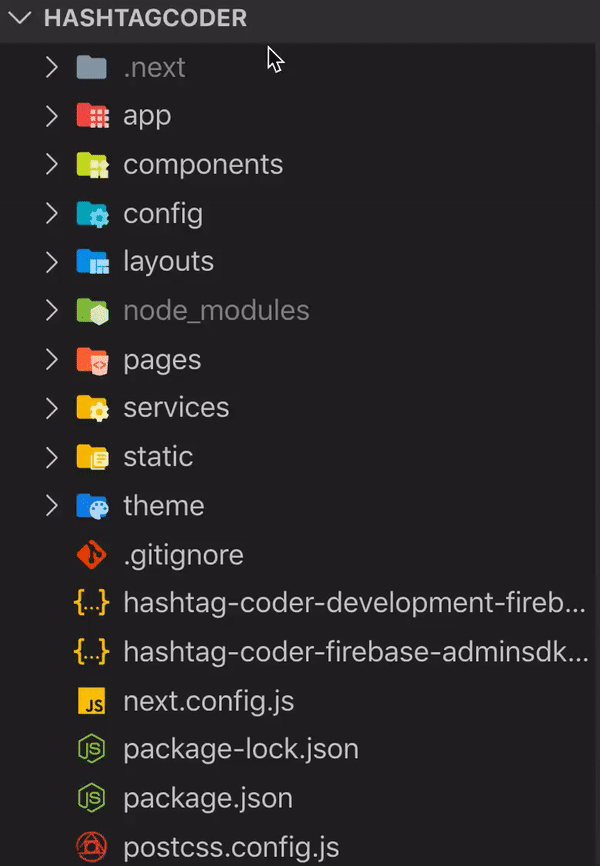Screen dimensions: 600x866
Task: Expand the layouts folder chevron
Action: (52, 262)
